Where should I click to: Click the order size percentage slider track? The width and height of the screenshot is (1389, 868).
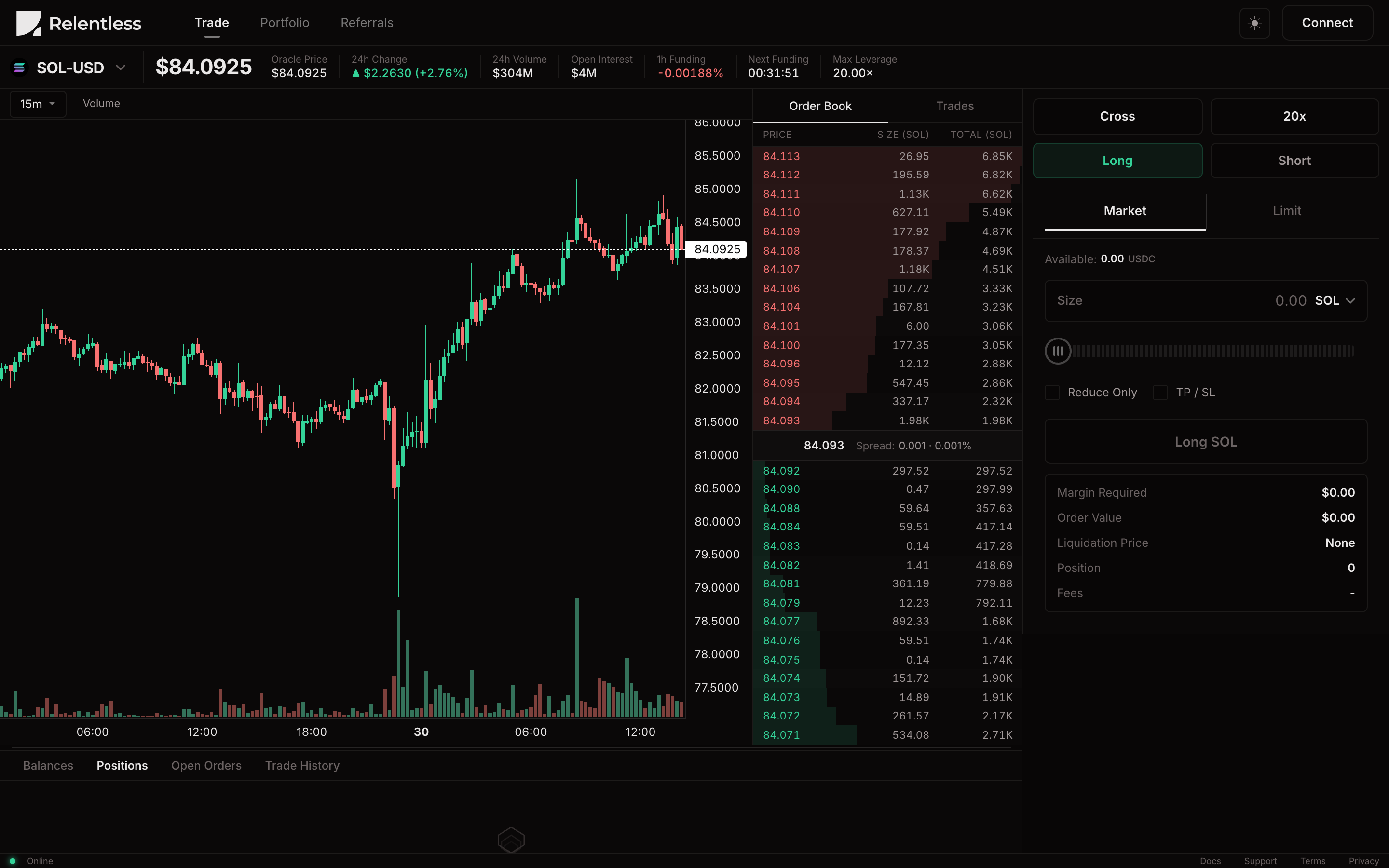1211,351
